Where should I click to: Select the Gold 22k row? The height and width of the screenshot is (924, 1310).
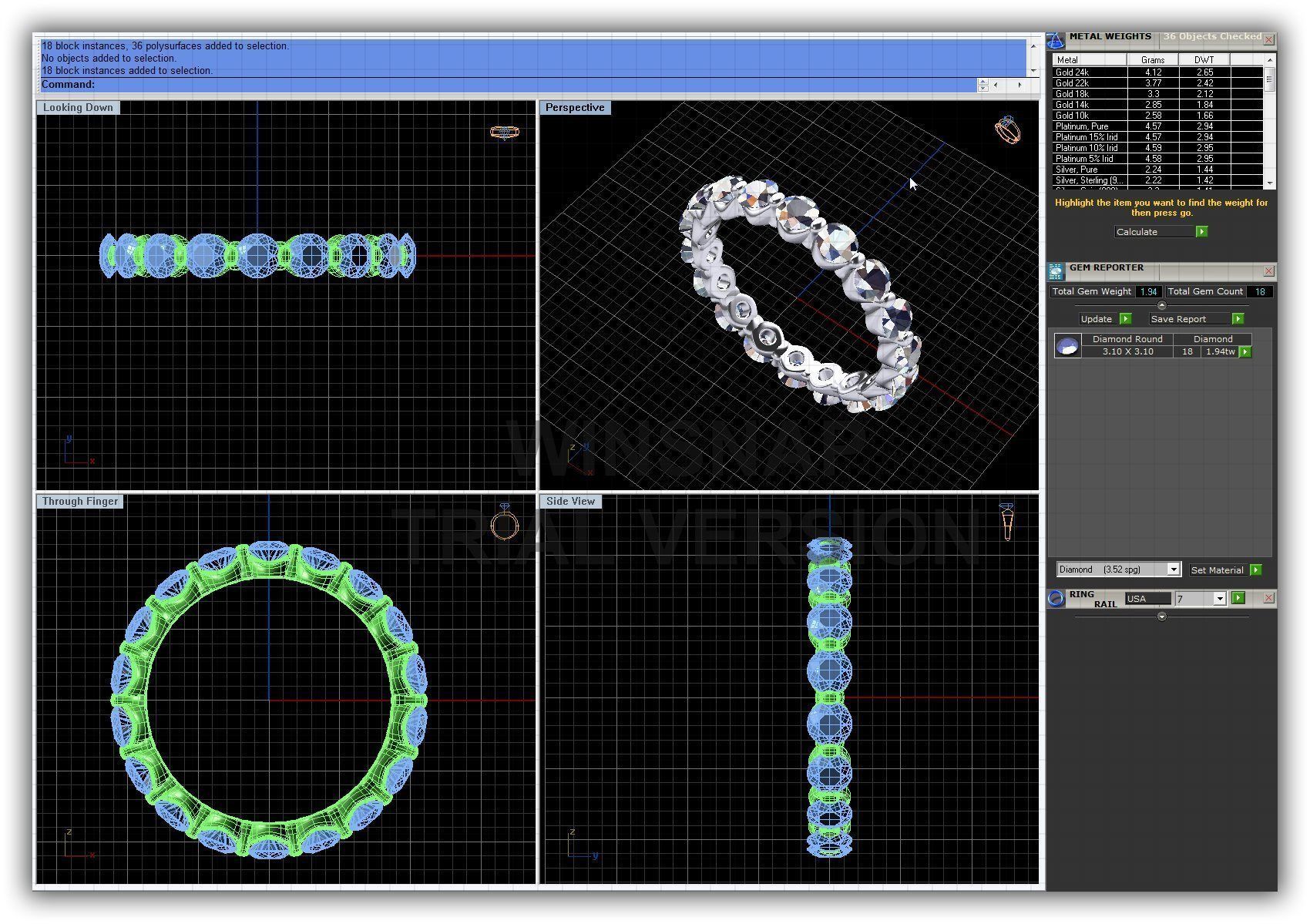coord(1158,83)
